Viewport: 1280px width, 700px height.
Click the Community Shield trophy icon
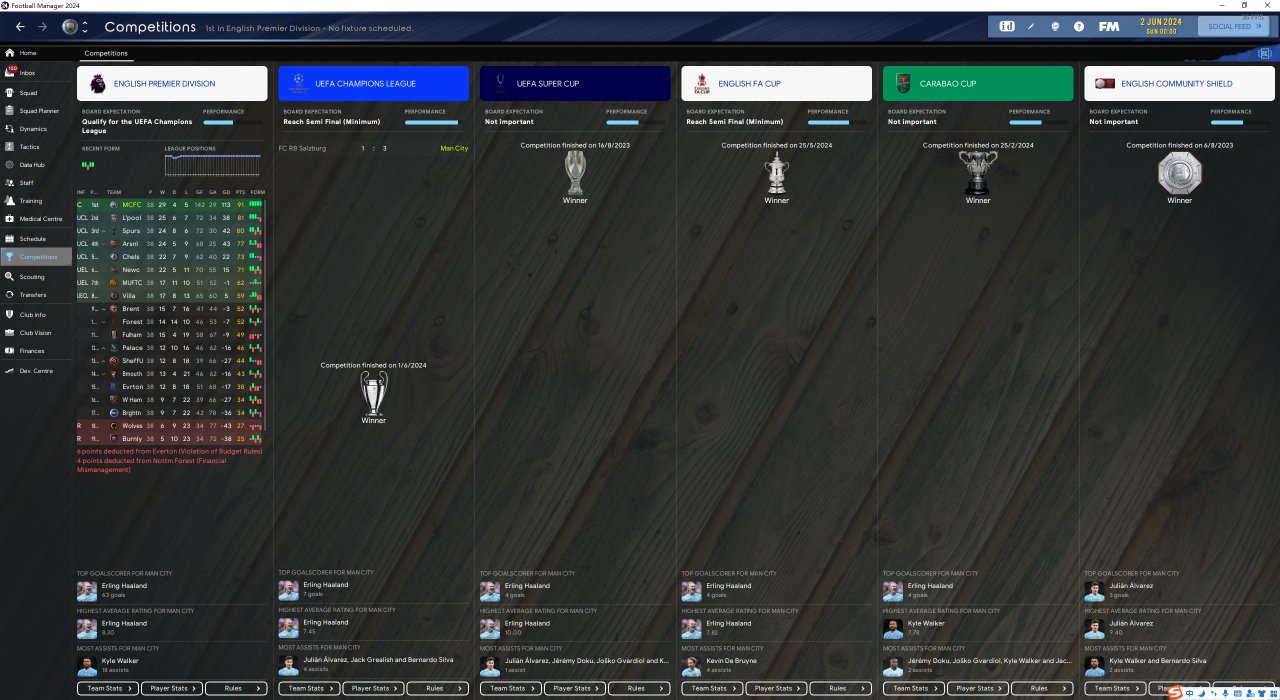pos(1179,173)
